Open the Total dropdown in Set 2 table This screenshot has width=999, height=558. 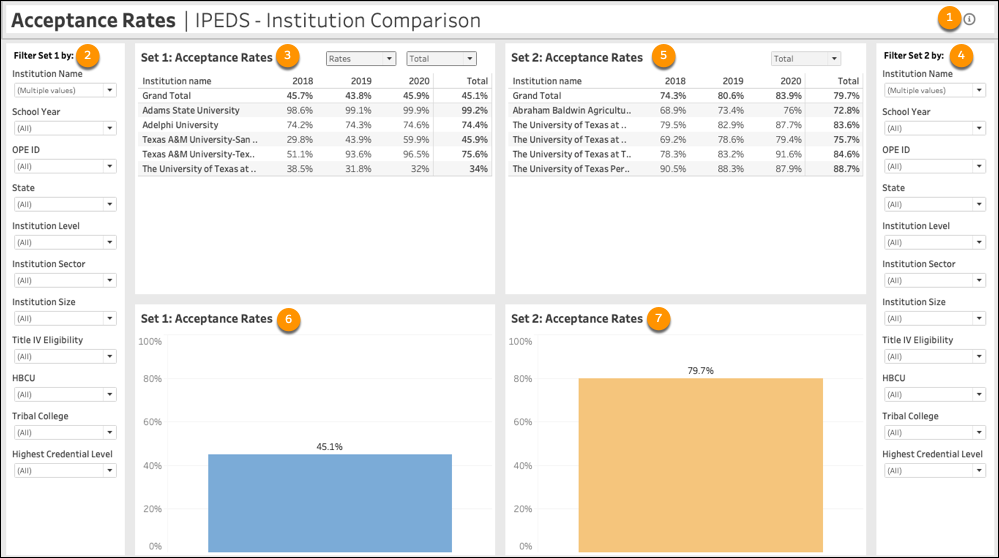click(805, 59)
